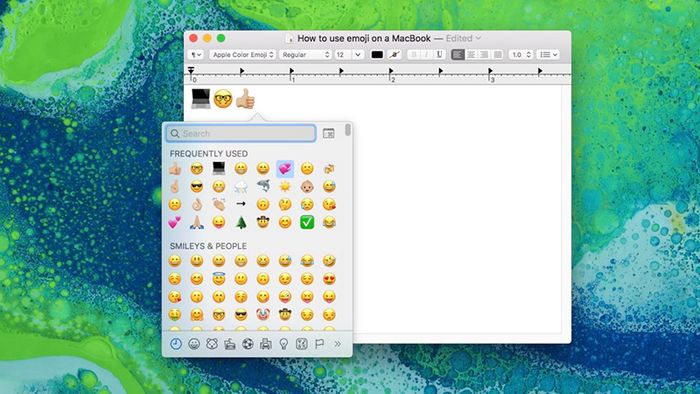
Task: Toggle italic formatting
Action: [x=426, y=54]
